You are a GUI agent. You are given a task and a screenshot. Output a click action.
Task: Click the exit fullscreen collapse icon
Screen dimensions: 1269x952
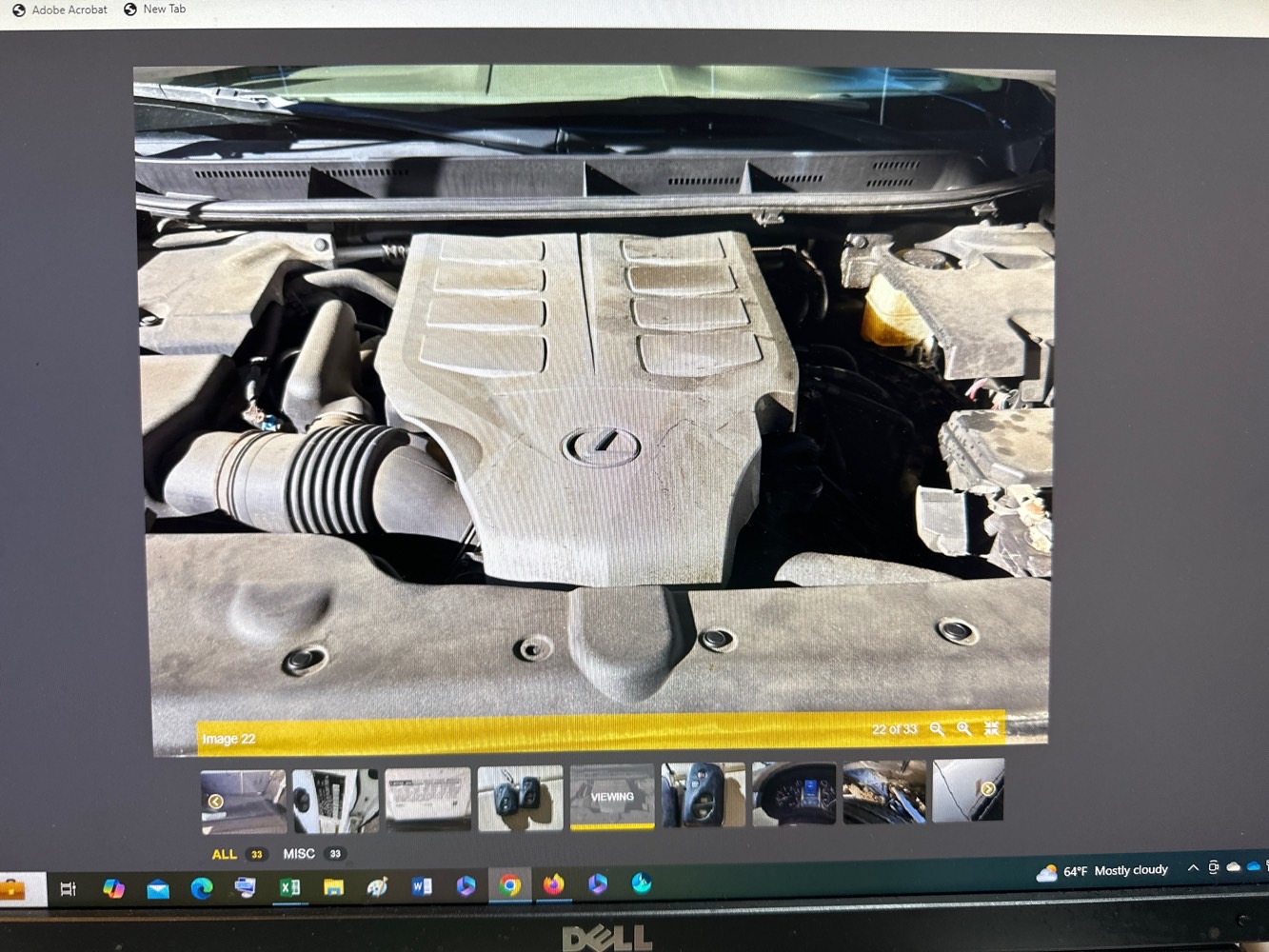click(x=991, y=728)
